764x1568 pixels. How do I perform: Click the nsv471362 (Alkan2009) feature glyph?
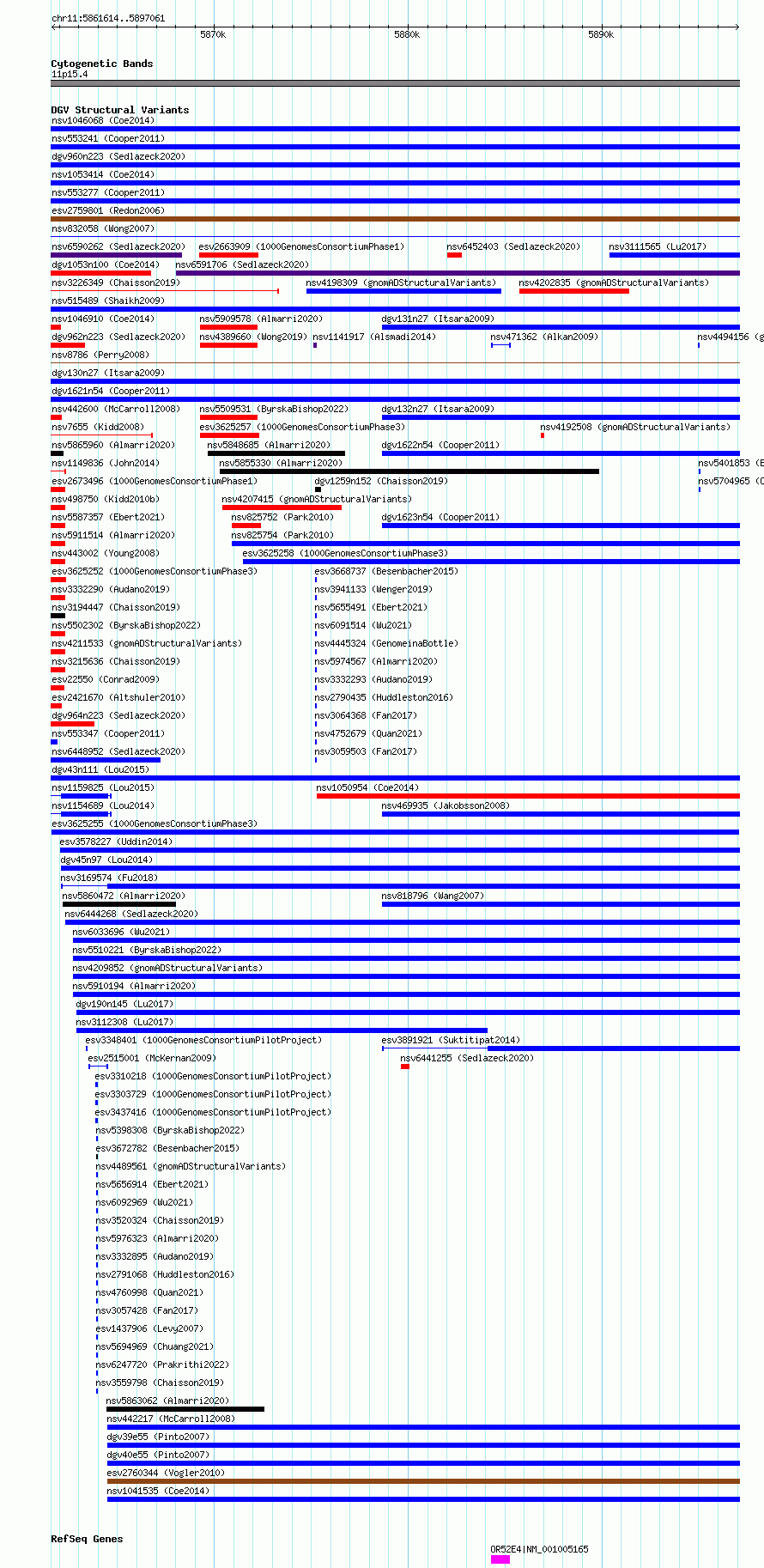click(500, 345)
